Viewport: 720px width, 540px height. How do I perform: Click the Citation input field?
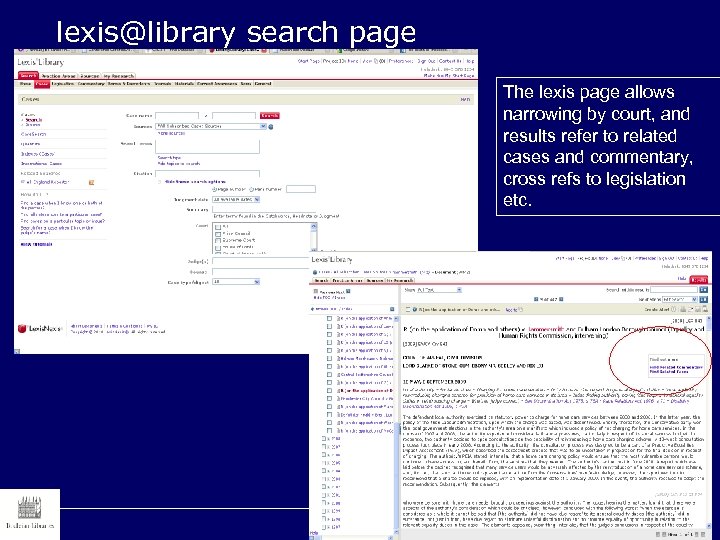(207, 174)
